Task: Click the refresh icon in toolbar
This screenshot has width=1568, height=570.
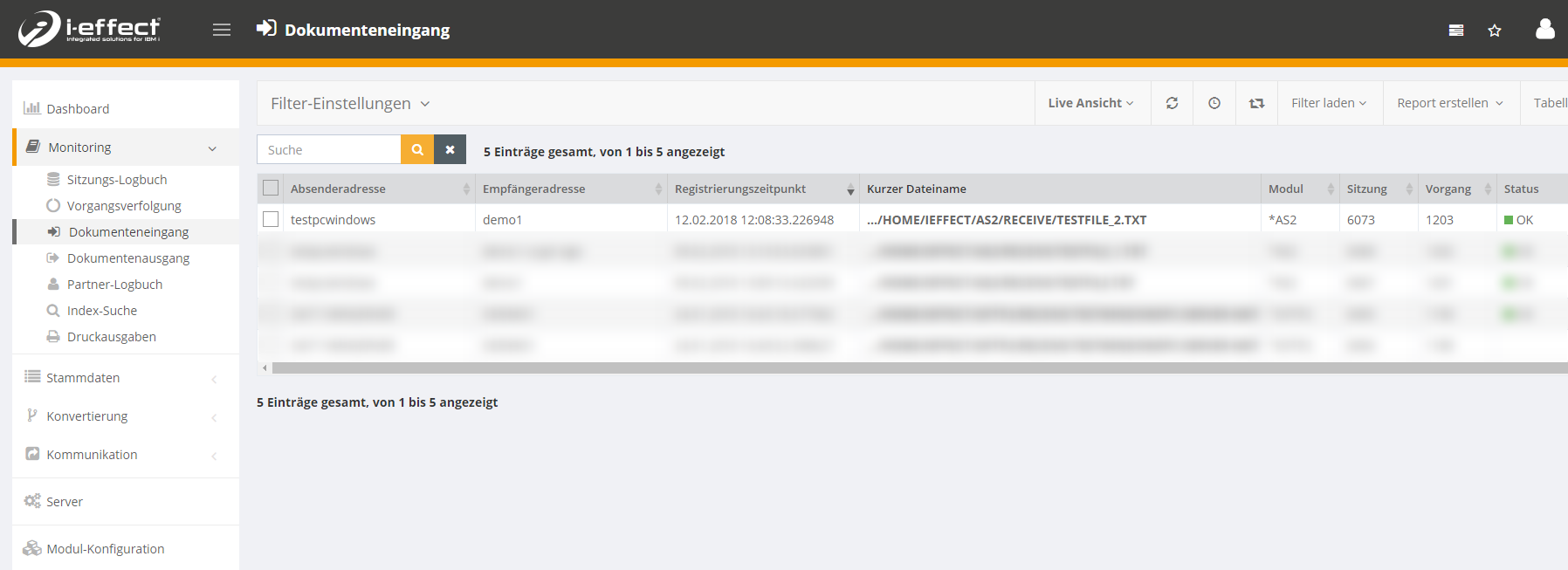Action: tap(1172, 103)
